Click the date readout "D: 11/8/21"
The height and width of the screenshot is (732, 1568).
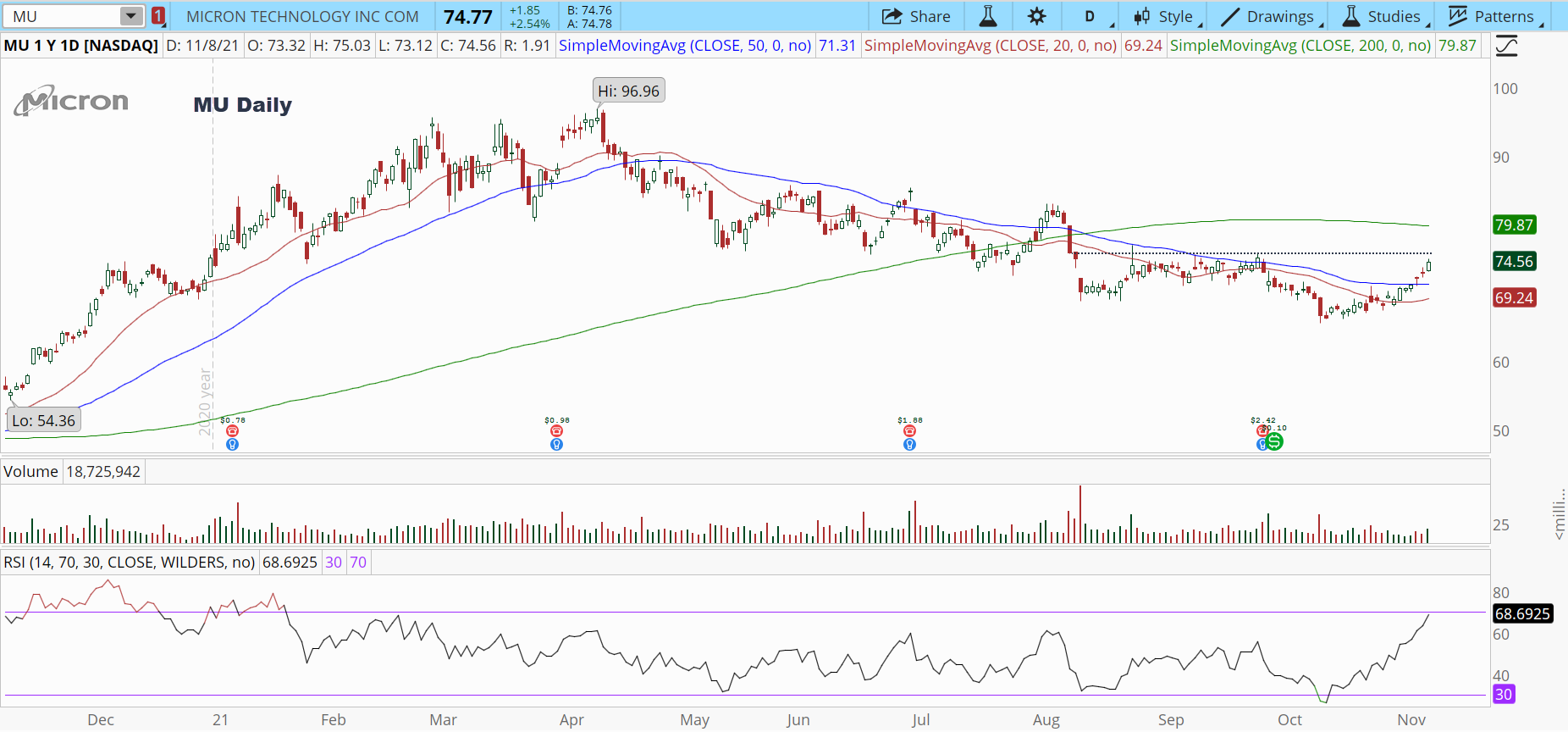pyautogui.click(x=202, y=46)
